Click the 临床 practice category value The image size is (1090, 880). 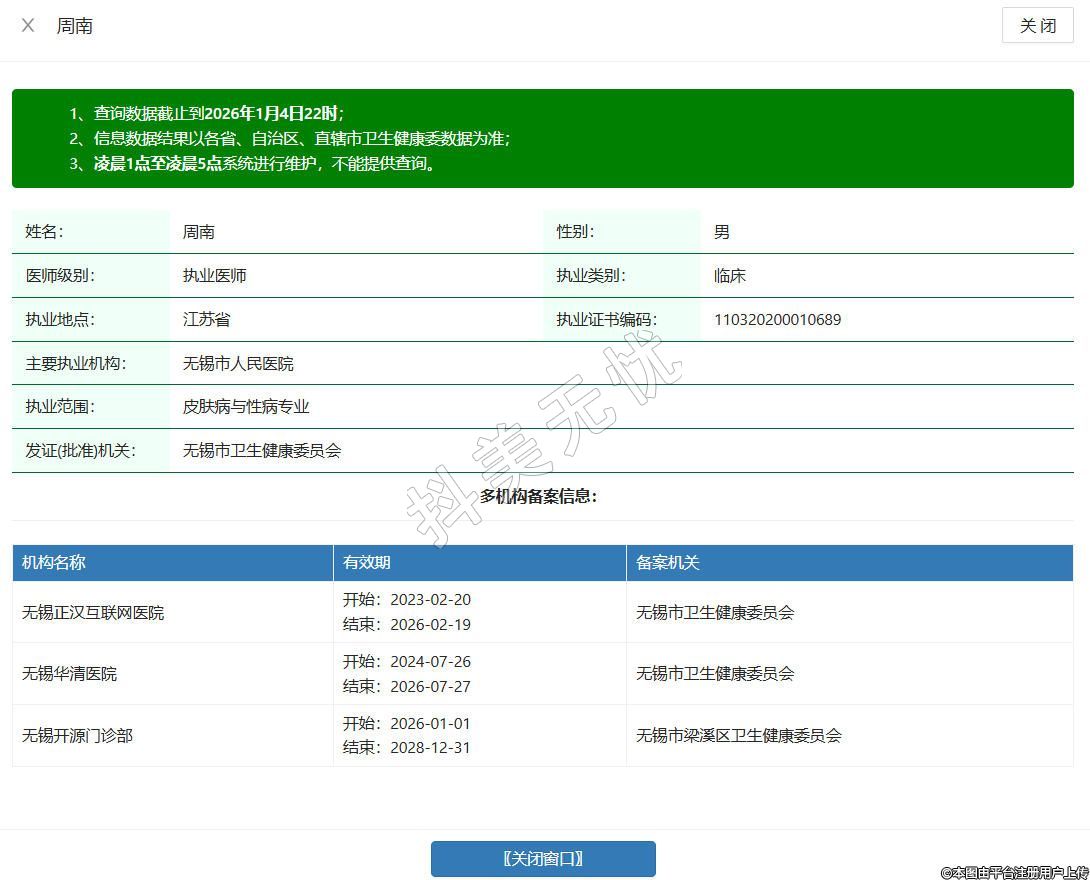[x=729, y=276]
